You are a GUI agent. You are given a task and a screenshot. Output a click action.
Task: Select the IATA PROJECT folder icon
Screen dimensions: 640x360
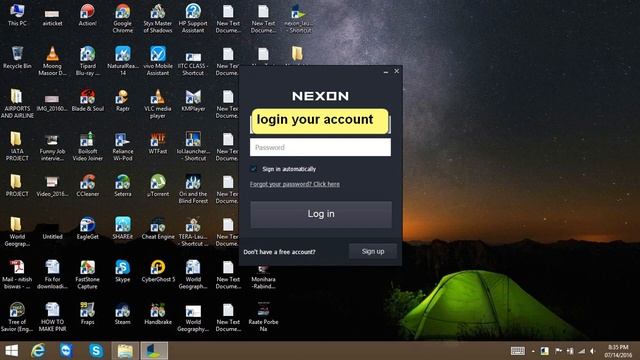click(17, 146)
